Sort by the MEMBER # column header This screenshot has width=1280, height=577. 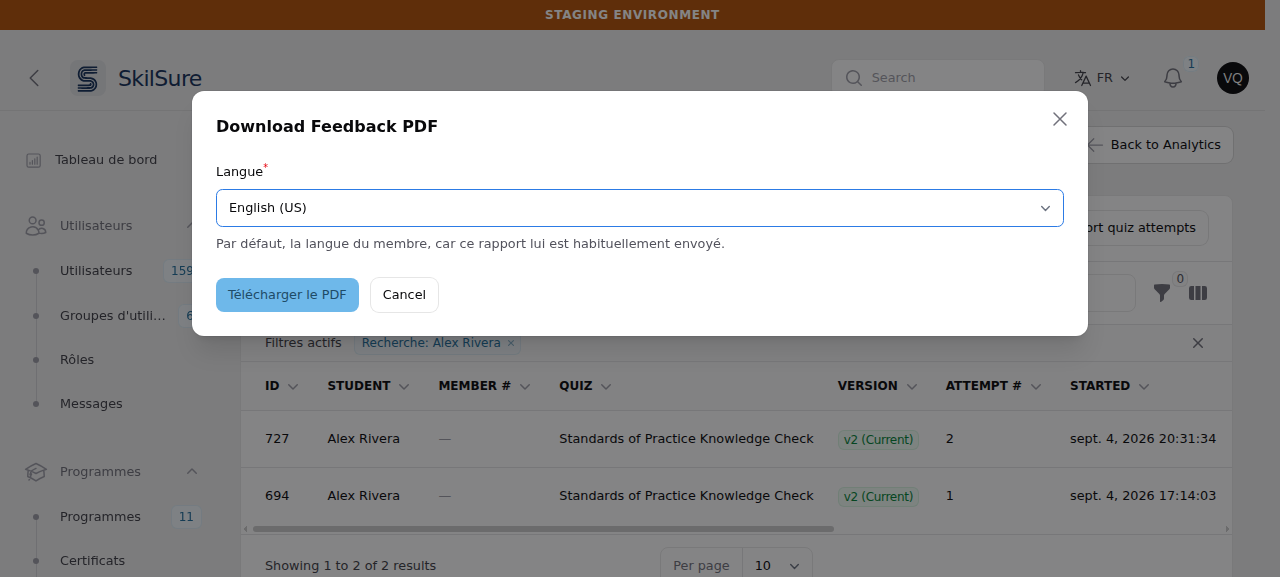[x=484, y=386]
